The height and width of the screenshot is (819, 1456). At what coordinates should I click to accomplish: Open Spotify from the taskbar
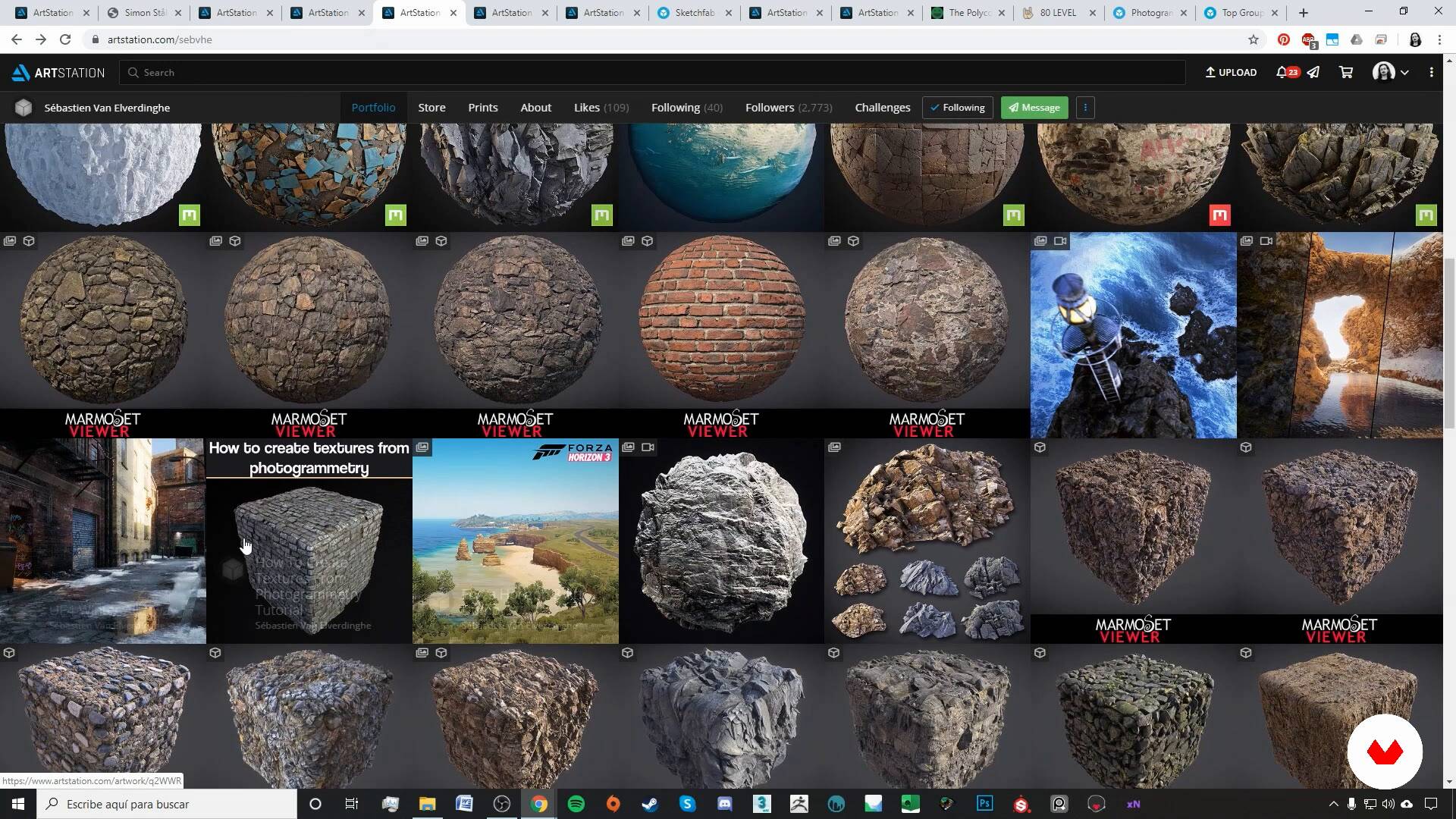[576, 804]
